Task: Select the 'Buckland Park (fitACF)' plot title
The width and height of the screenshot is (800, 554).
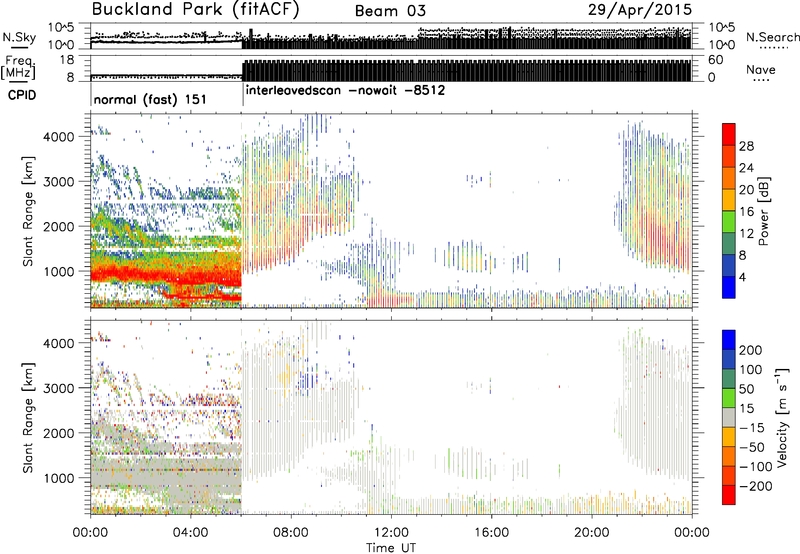Action: pyautogui.click(x=195, y=10)
